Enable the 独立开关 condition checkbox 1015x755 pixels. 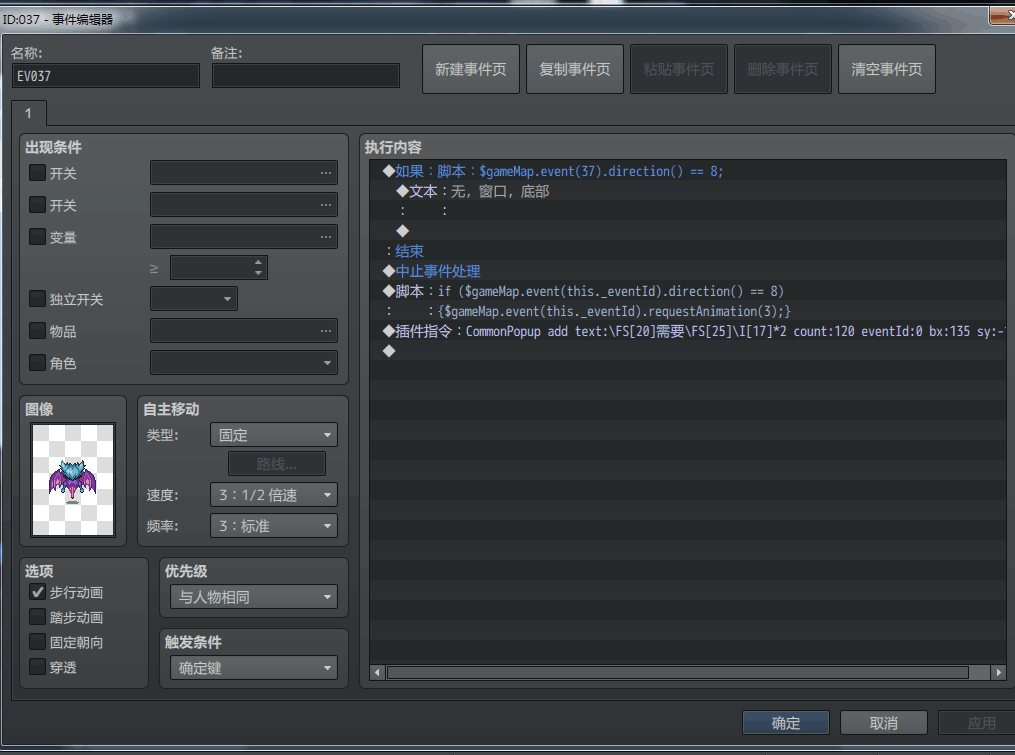38,299
